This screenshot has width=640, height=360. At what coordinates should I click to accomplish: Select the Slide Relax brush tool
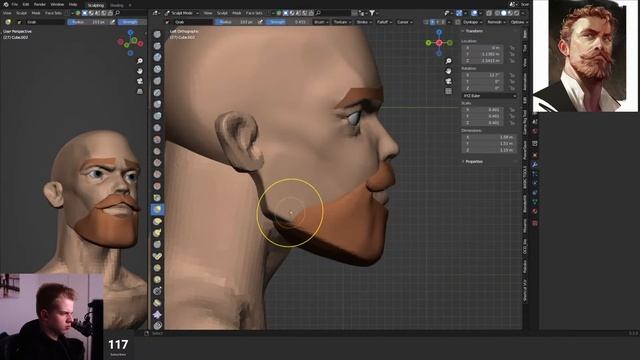(157, 291)
